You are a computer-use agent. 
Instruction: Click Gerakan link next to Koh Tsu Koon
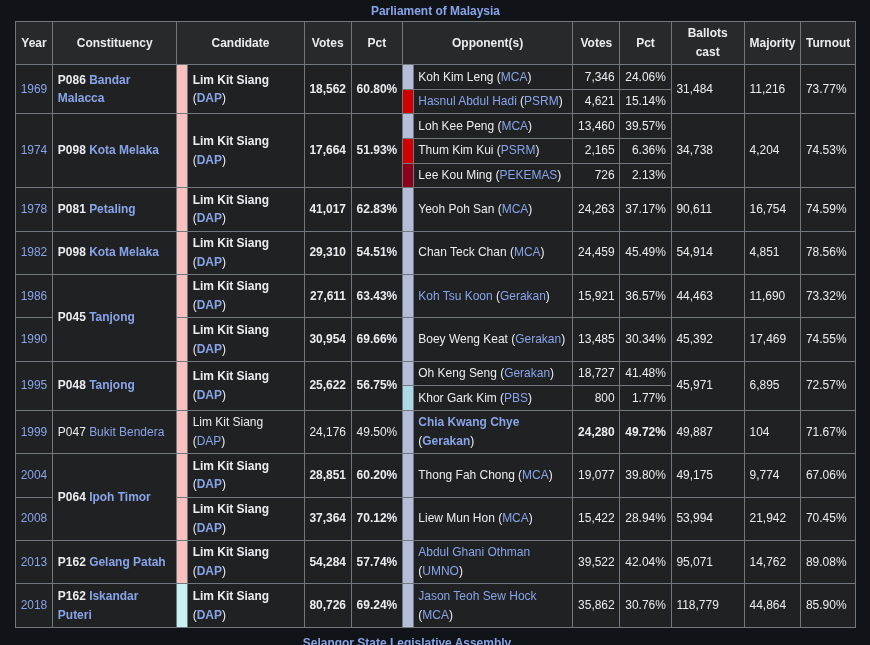(x=523, y=296)
